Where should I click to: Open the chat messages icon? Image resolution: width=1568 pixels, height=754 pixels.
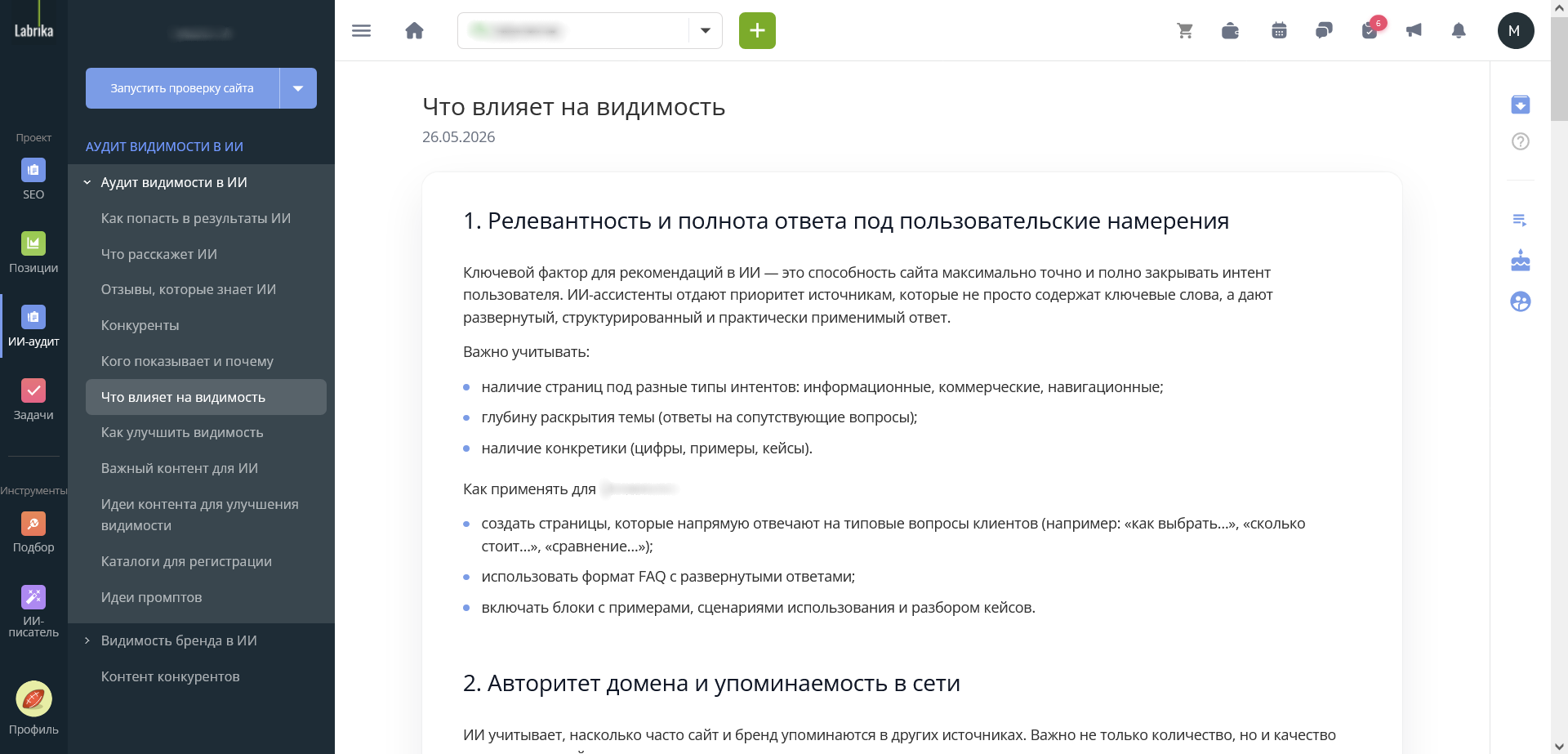(x=1324, y=31)
